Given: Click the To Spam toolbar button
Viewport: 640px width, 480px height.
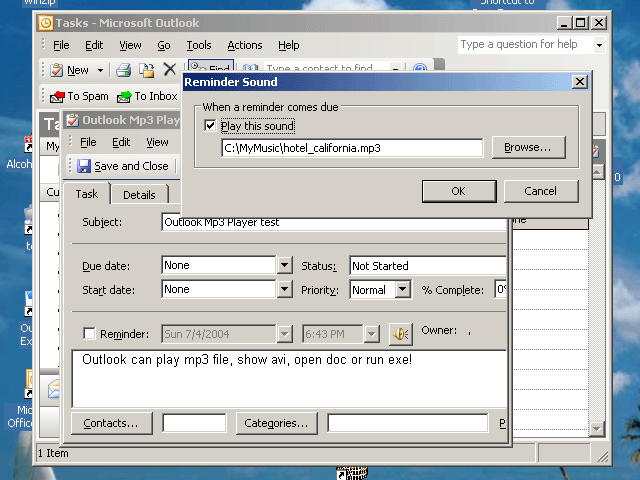Looking at the screenshot, I should 79,96.
